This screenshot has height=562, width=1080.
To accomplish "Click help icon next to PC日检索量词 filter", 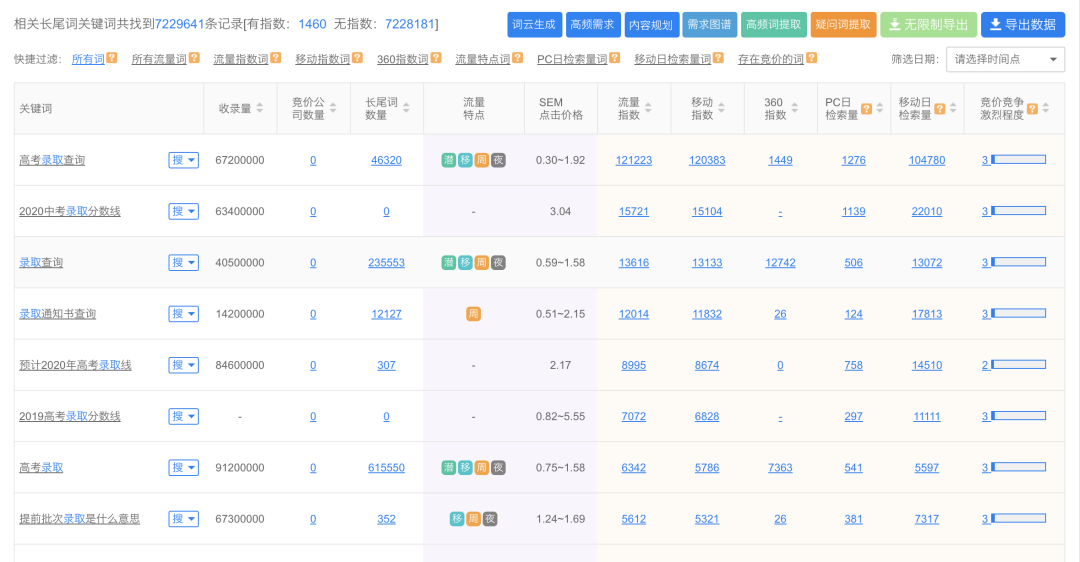I will [615, 59].
